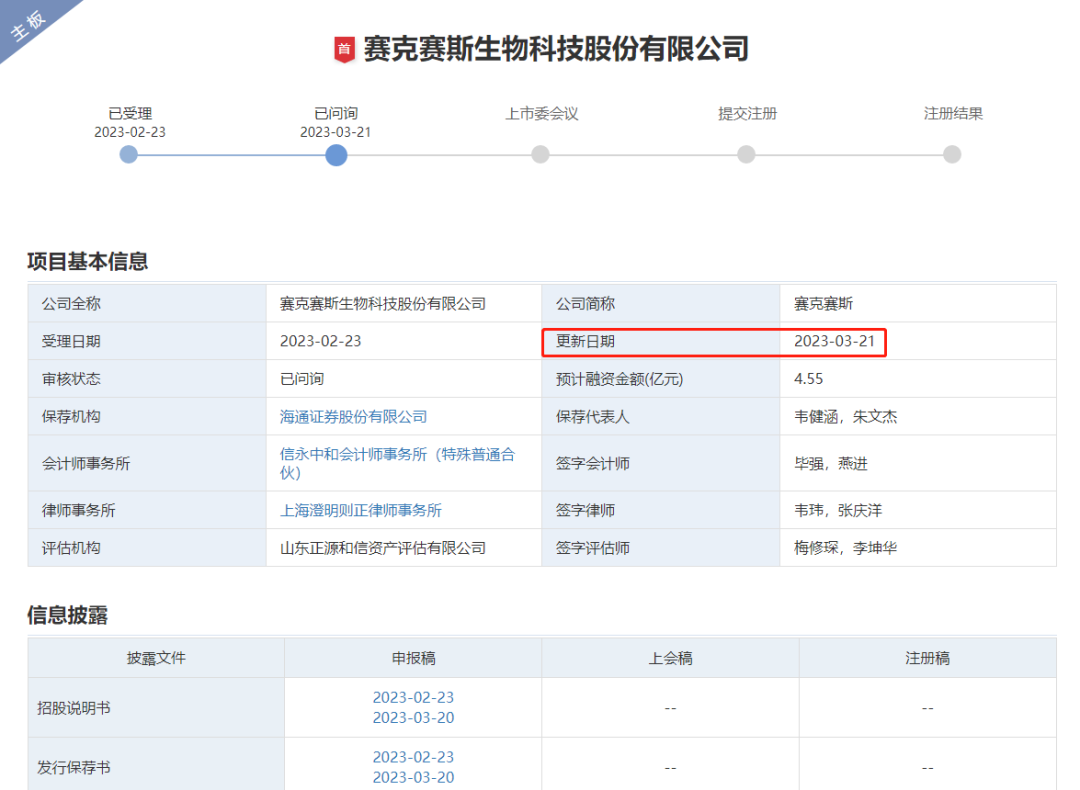This screenshot has height=790, width=1080.
Task: Click the 项目基本信息 section heading
Action: click(87, 262)
